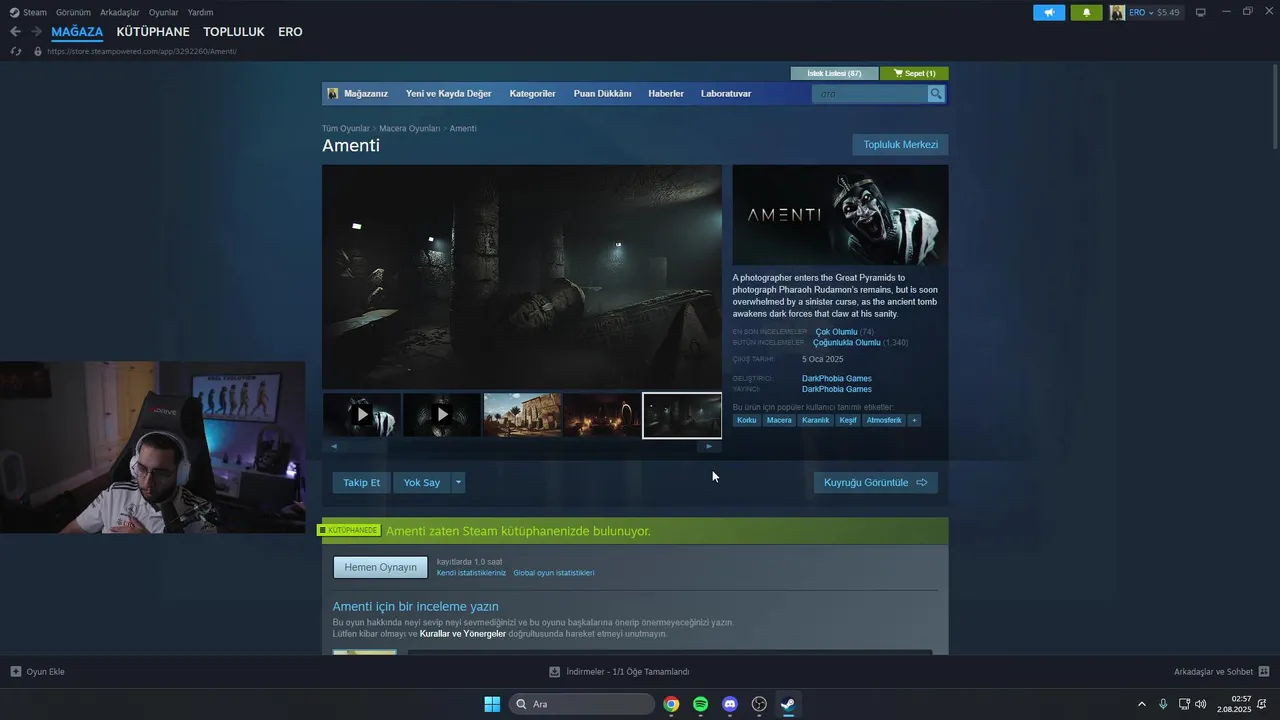This screenshot has height=720, width=1280.
Task: Select the Keşif tag
Action: coord(848,420)
